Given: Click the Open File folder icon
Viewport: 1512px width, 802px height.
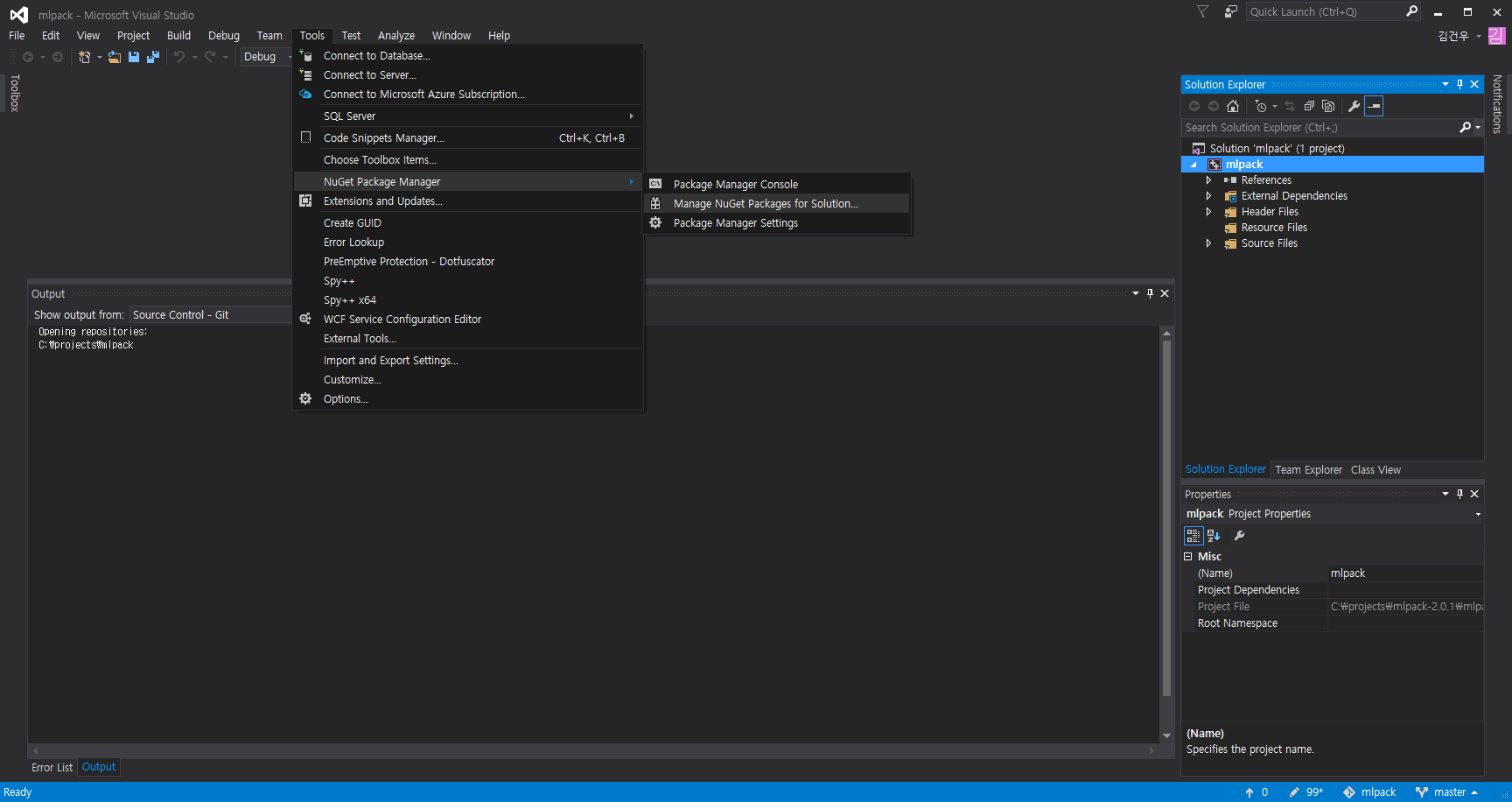Looking at the screenshot, I should coord(115,57).
